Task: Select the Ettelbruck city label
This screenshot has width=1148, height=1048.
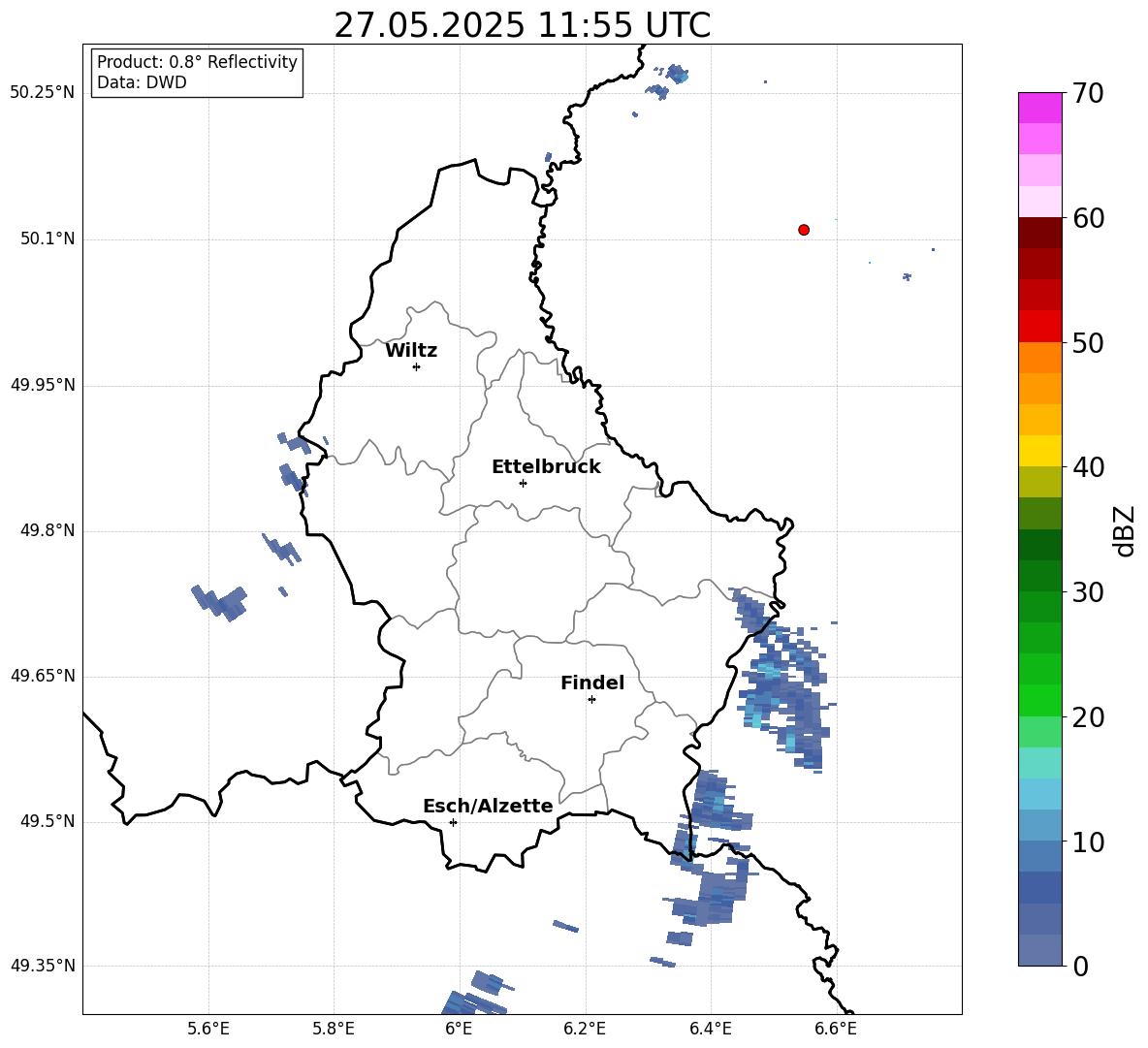Action: pos(546,467)
